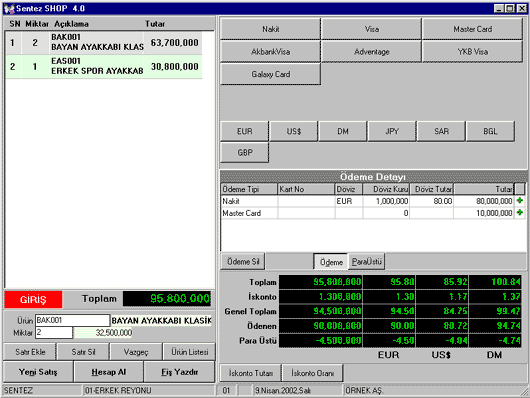Open Ürün Listesi product list
Screen dimensions: 530x398
[x=189, y=352]
